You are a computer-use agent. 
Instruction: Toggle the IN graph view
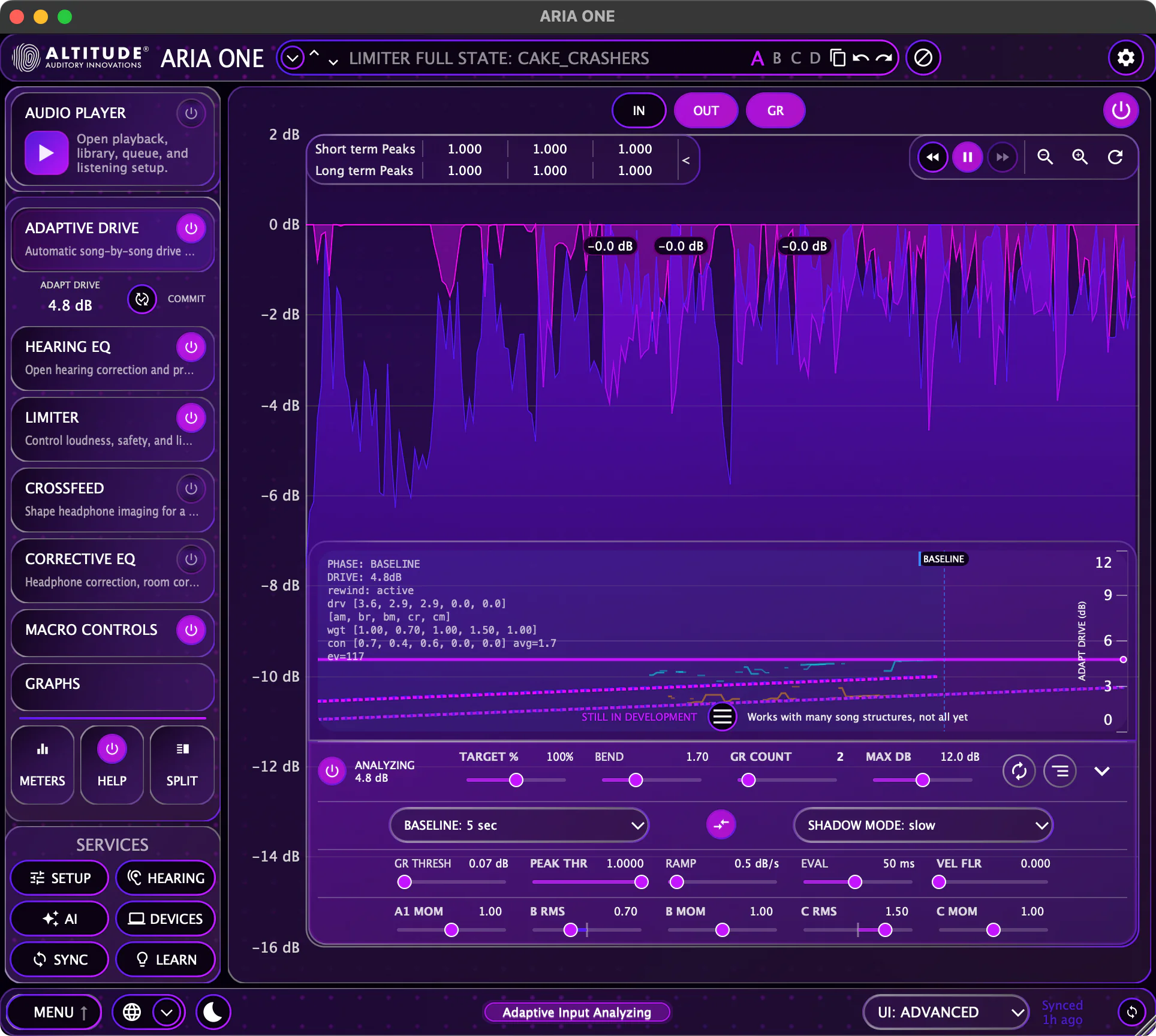coord(639,111)
